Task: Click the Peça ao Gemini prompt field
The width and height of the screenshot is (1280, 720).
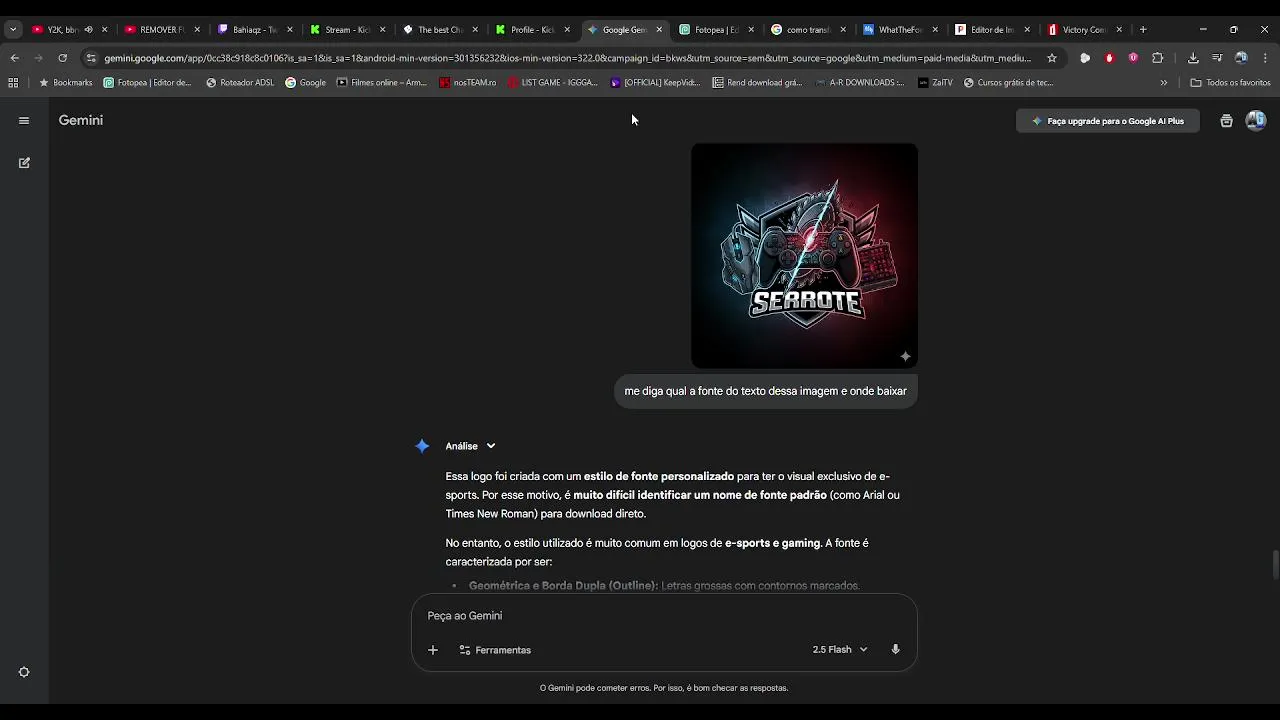Action: [x=664, y=616]
